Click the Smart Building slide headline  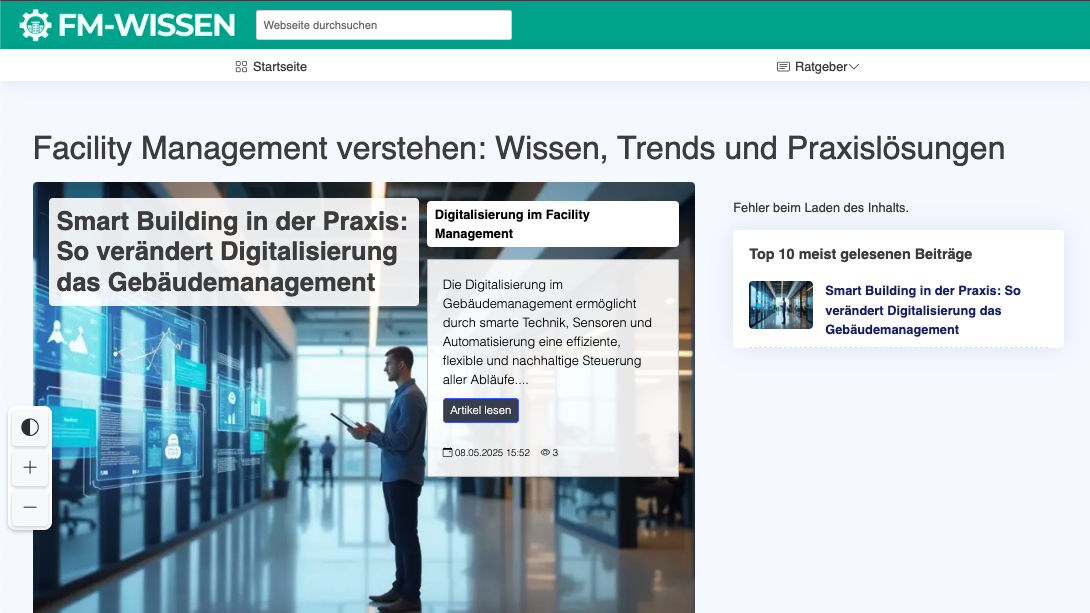coord(233,251)
